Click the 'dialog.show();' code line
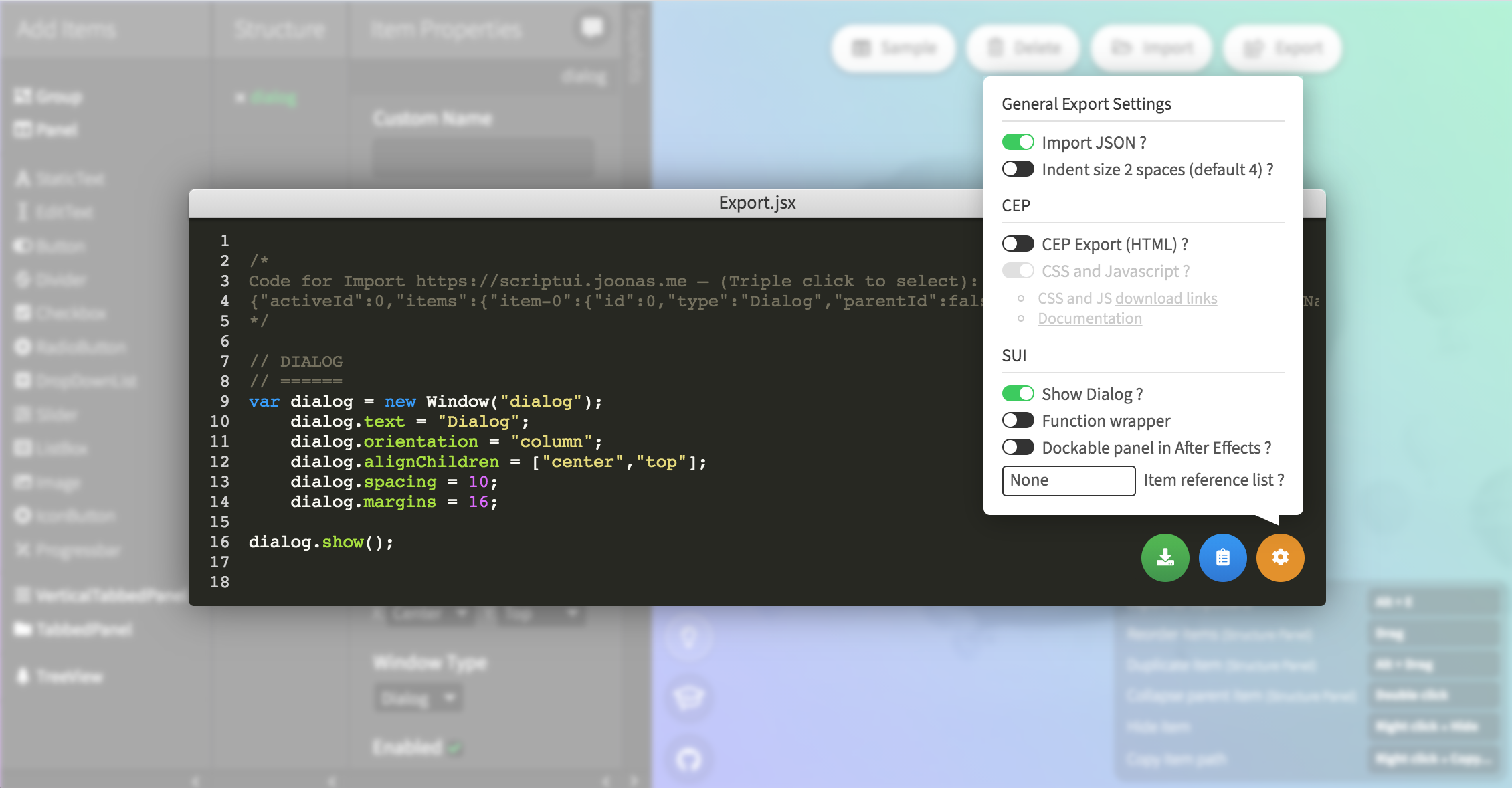1512x788 pixels. point(321,542)
